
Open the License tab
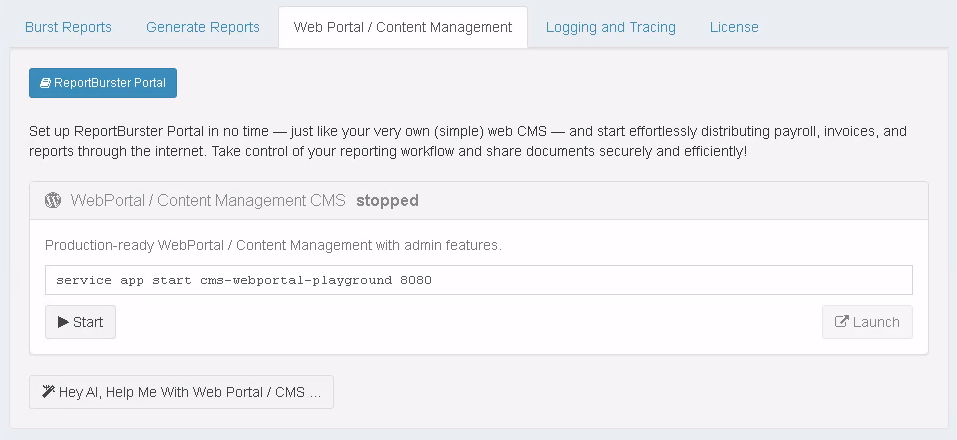(x=734, y=27)
